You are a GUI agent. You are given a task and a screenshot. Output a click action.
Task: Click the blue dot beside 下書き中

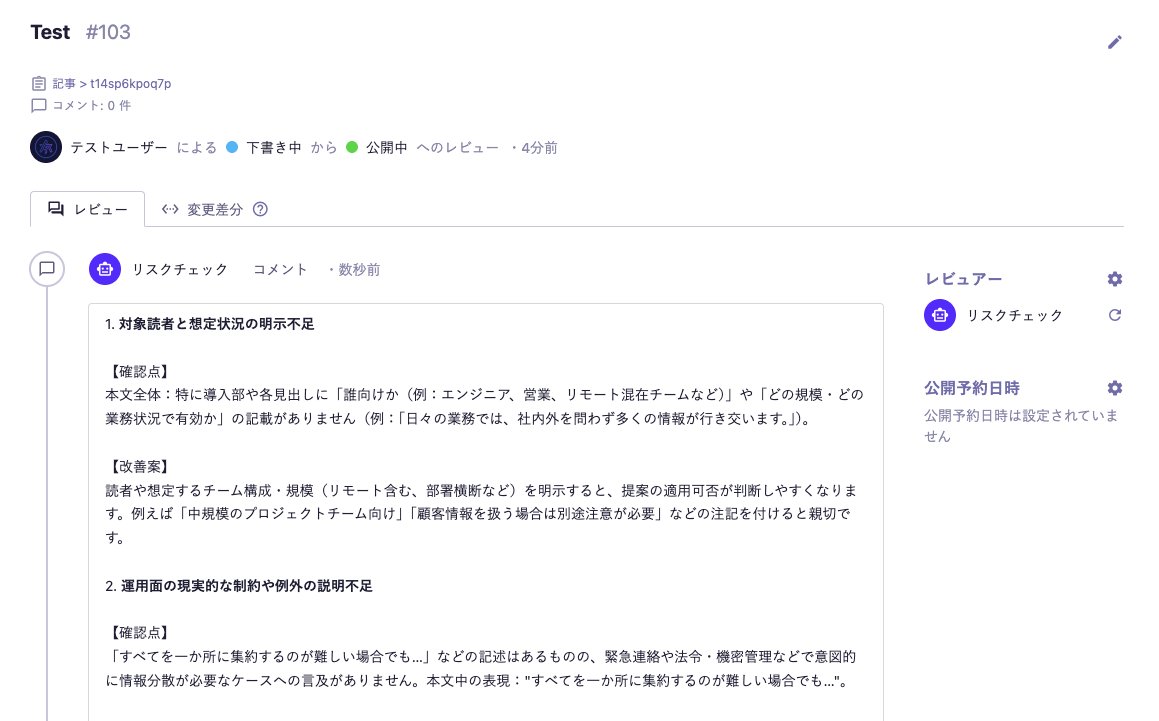click(232, 146)
